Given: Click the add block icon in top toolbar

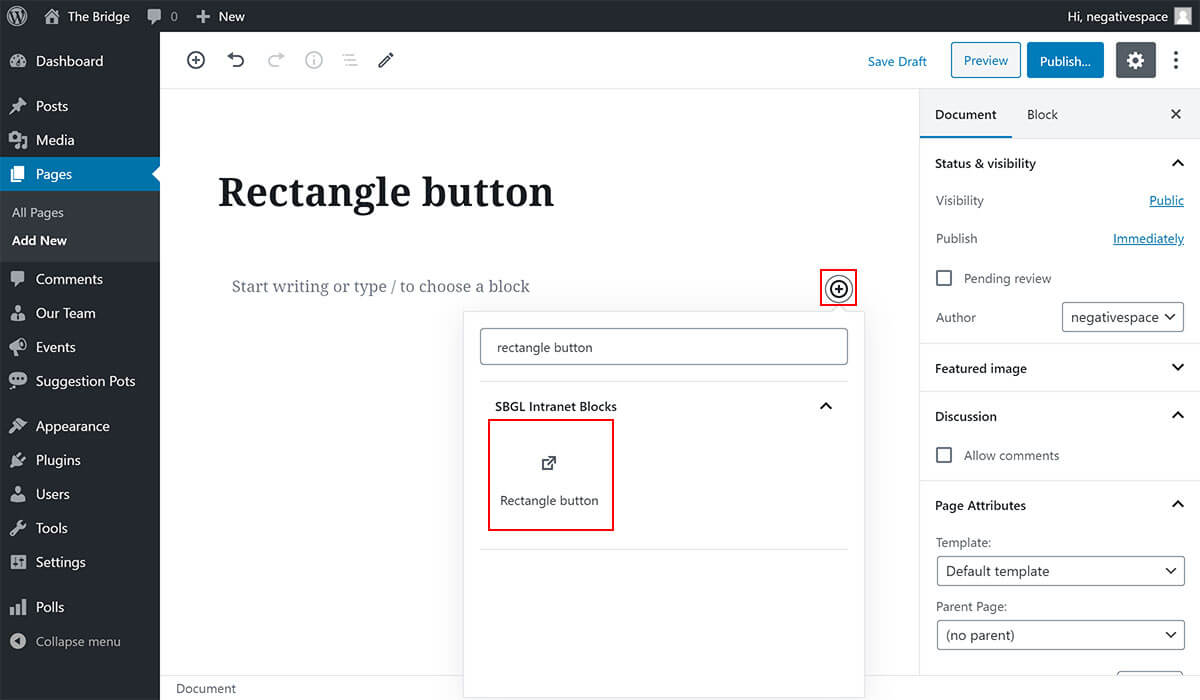Looking at the screenshot, I should 196,60.
